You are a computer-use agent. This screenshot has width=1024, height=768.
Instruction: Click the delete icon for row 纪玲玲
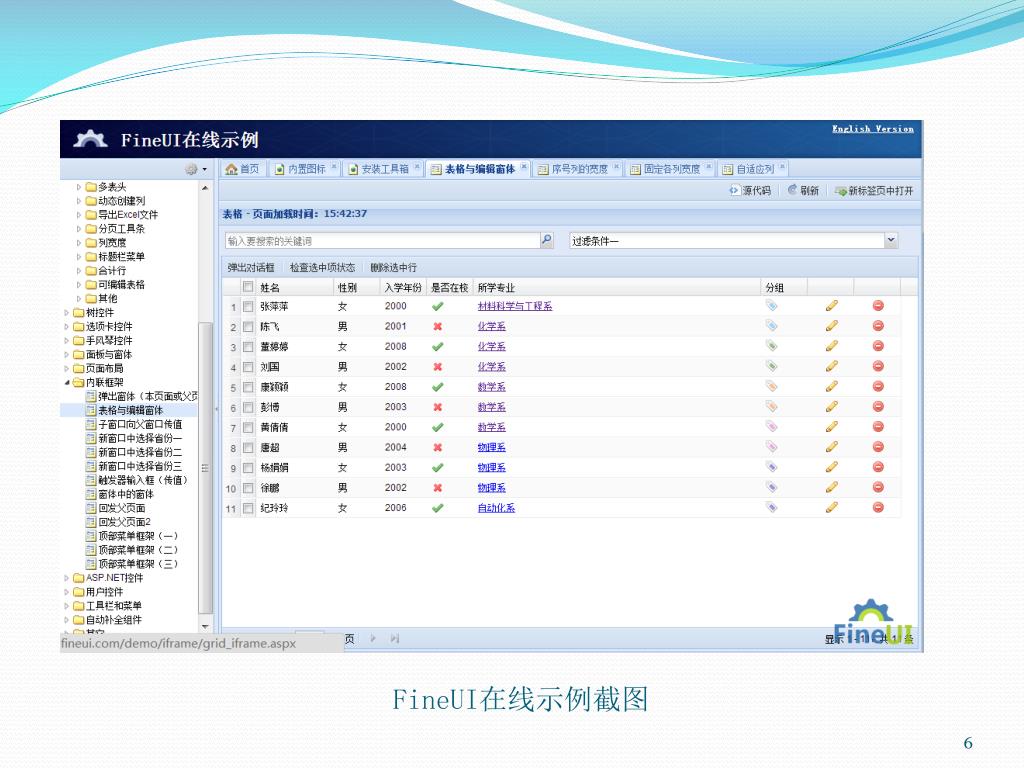(878, 507)
